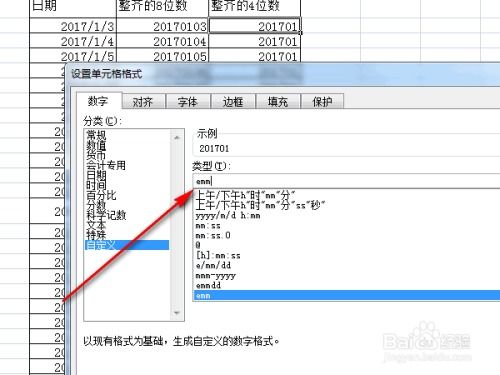This screenshot has height=375, width=500.
Task: Click the category list scroll down arrow
Action: click(177, 313)
